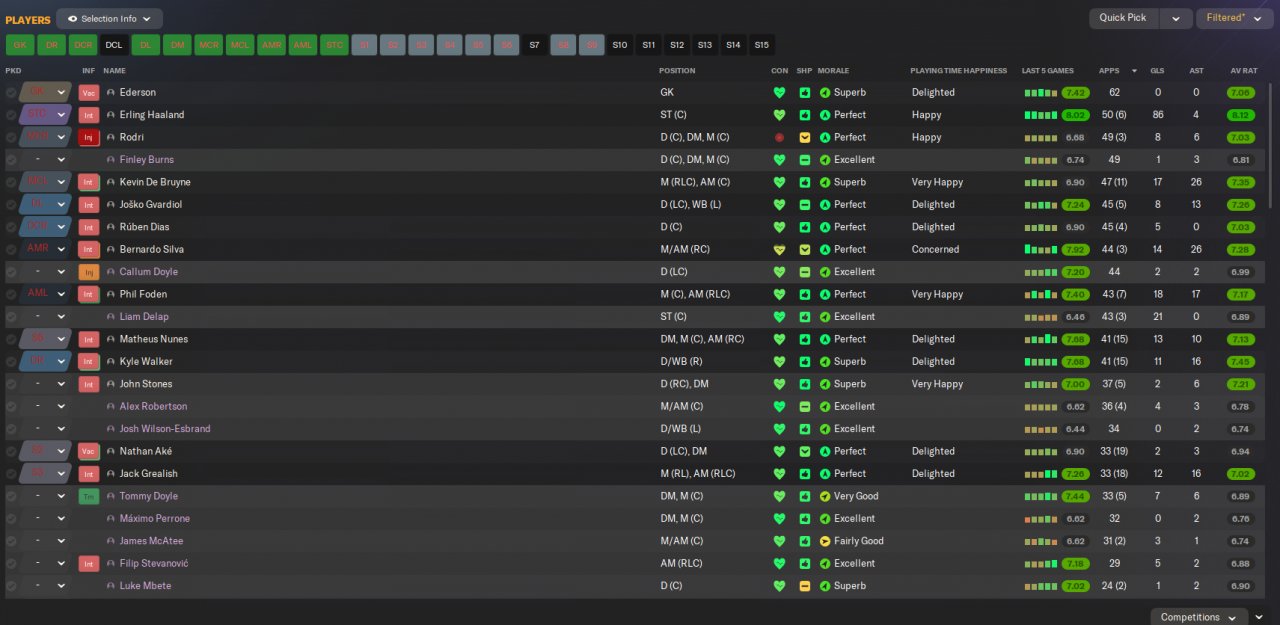Toggle the pick checkbox for Luke Mbete

11,586
